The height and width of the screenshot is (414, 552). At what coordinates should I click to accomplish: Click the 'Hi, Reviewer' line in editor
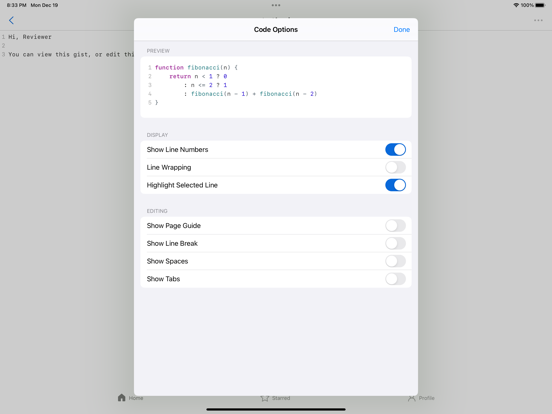30,37
